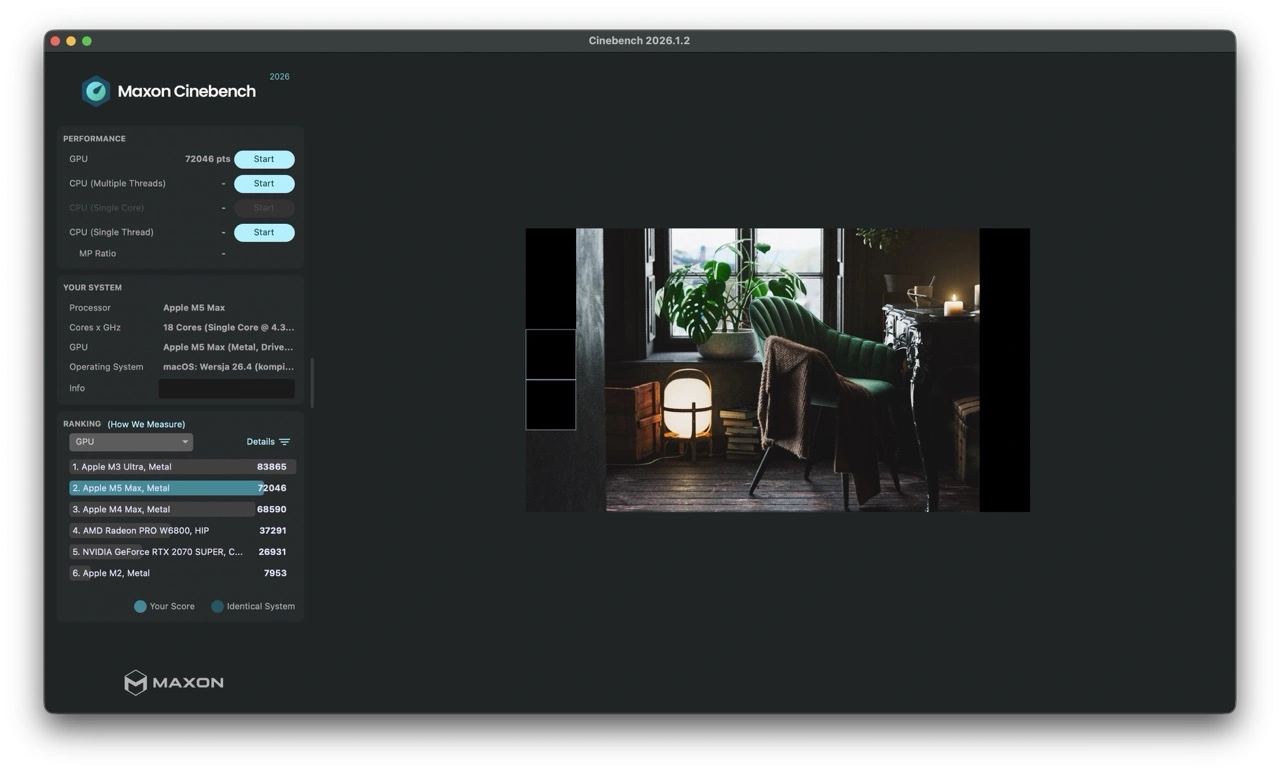
Task: Select the highlighted Apple M5 Max ranking row
Action: coord(182,488)
